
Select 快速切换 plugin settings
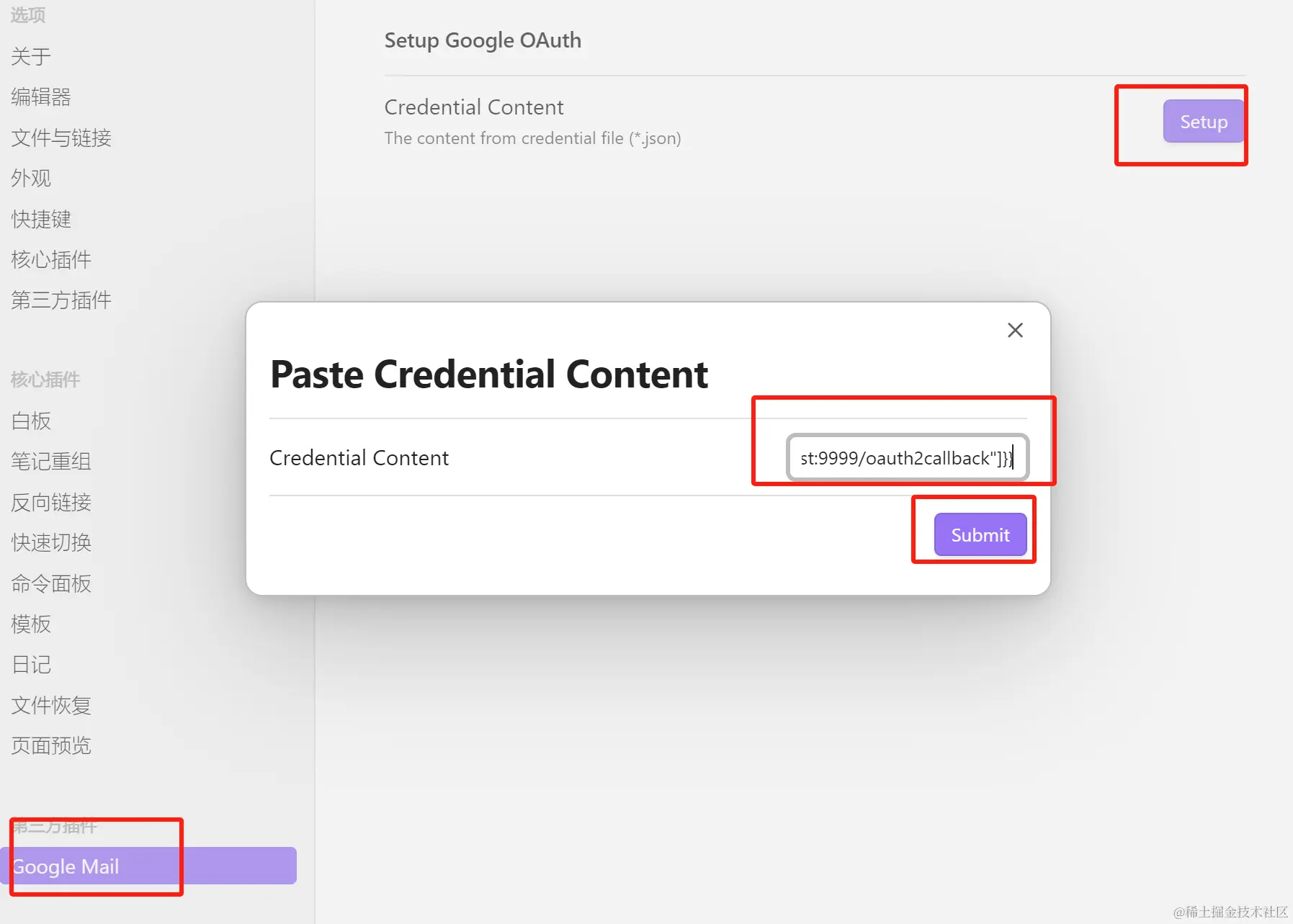[x=51, y=542]
